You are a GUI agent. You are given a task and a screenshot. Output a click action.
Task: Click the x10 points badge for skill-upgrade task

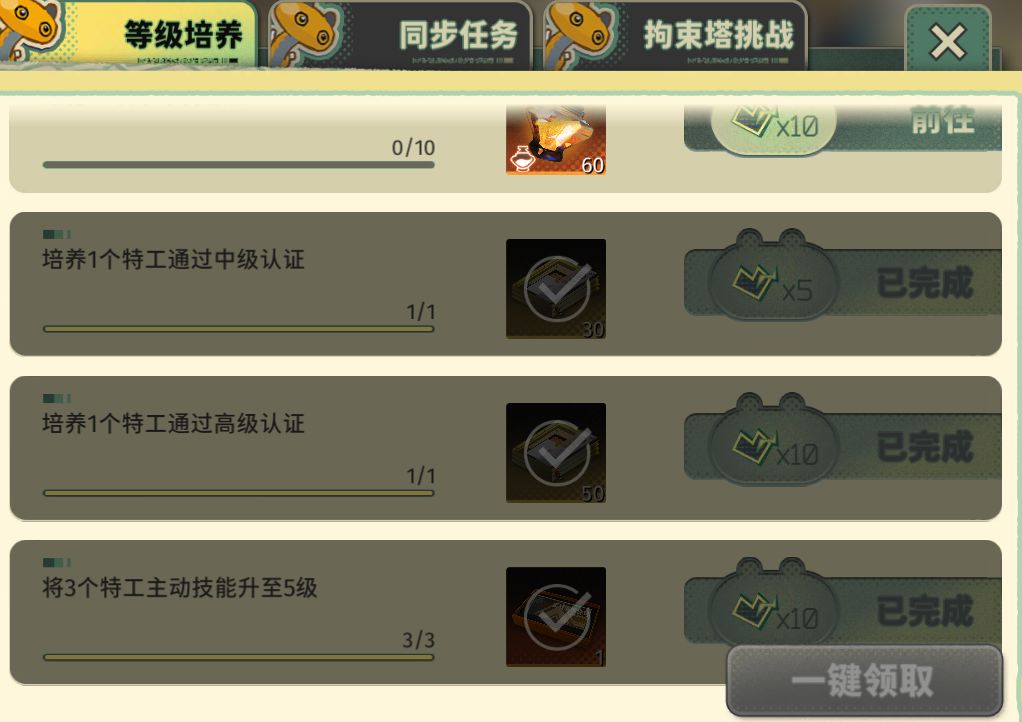774,610
